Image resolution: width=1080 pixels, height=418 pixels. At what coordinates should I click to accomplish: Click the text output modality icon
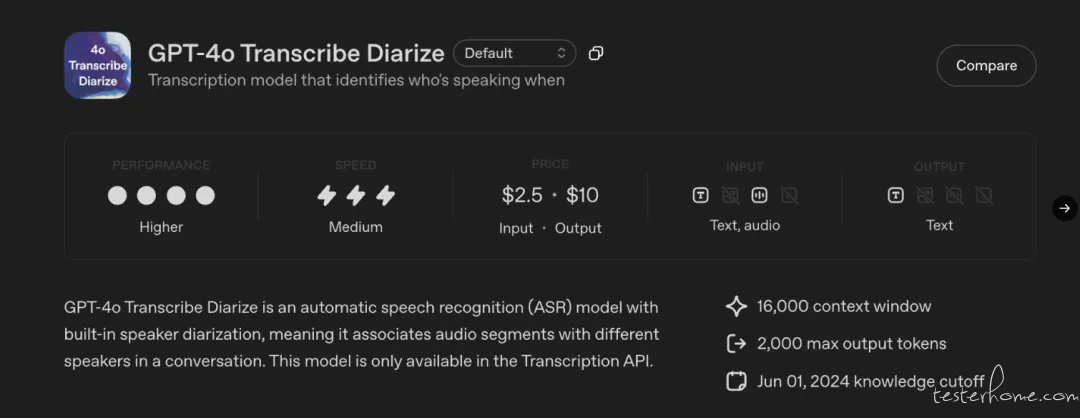click(x=896, y=195)
